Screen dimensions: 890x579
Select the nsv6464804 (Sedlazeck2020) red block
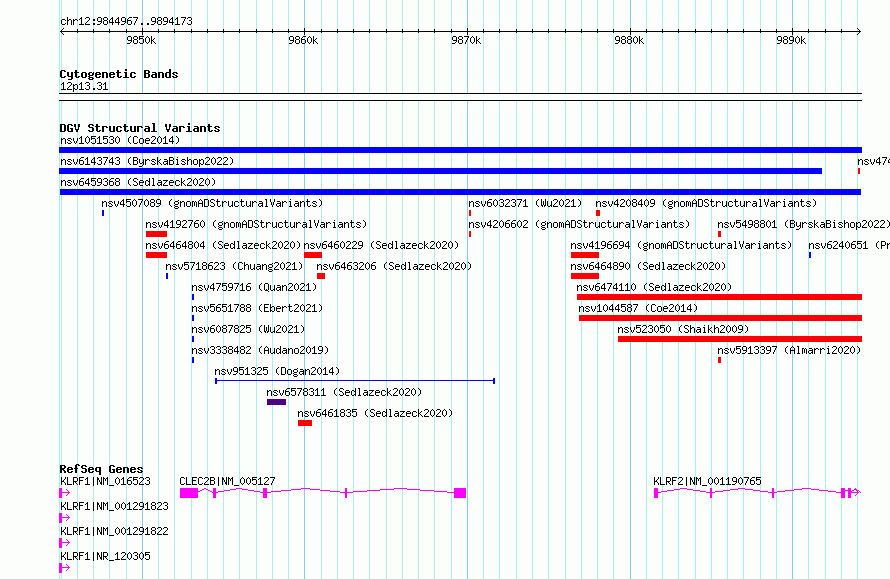156,255
